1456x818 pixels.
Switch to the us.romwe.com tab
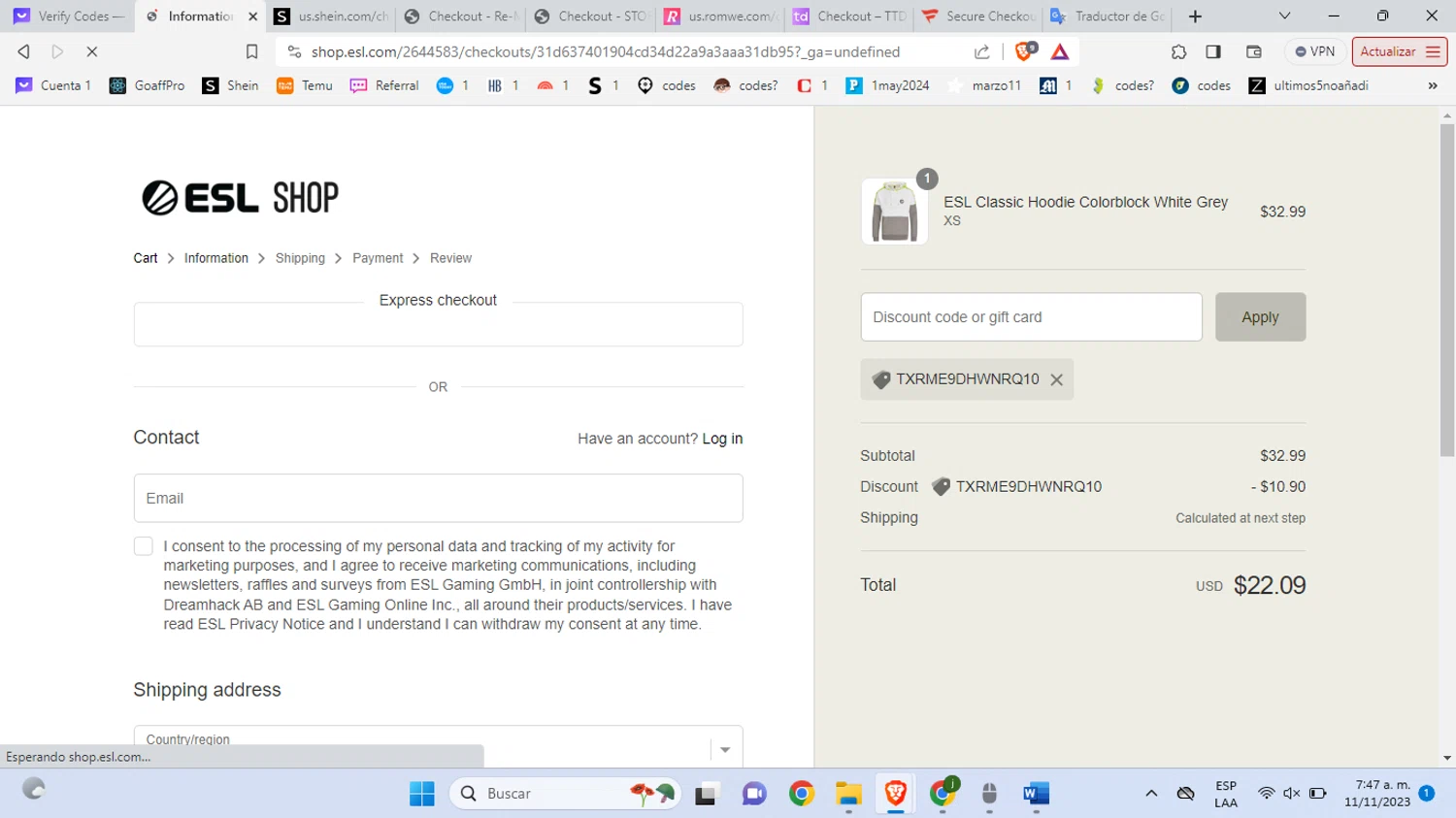click(x=721, y=16)
